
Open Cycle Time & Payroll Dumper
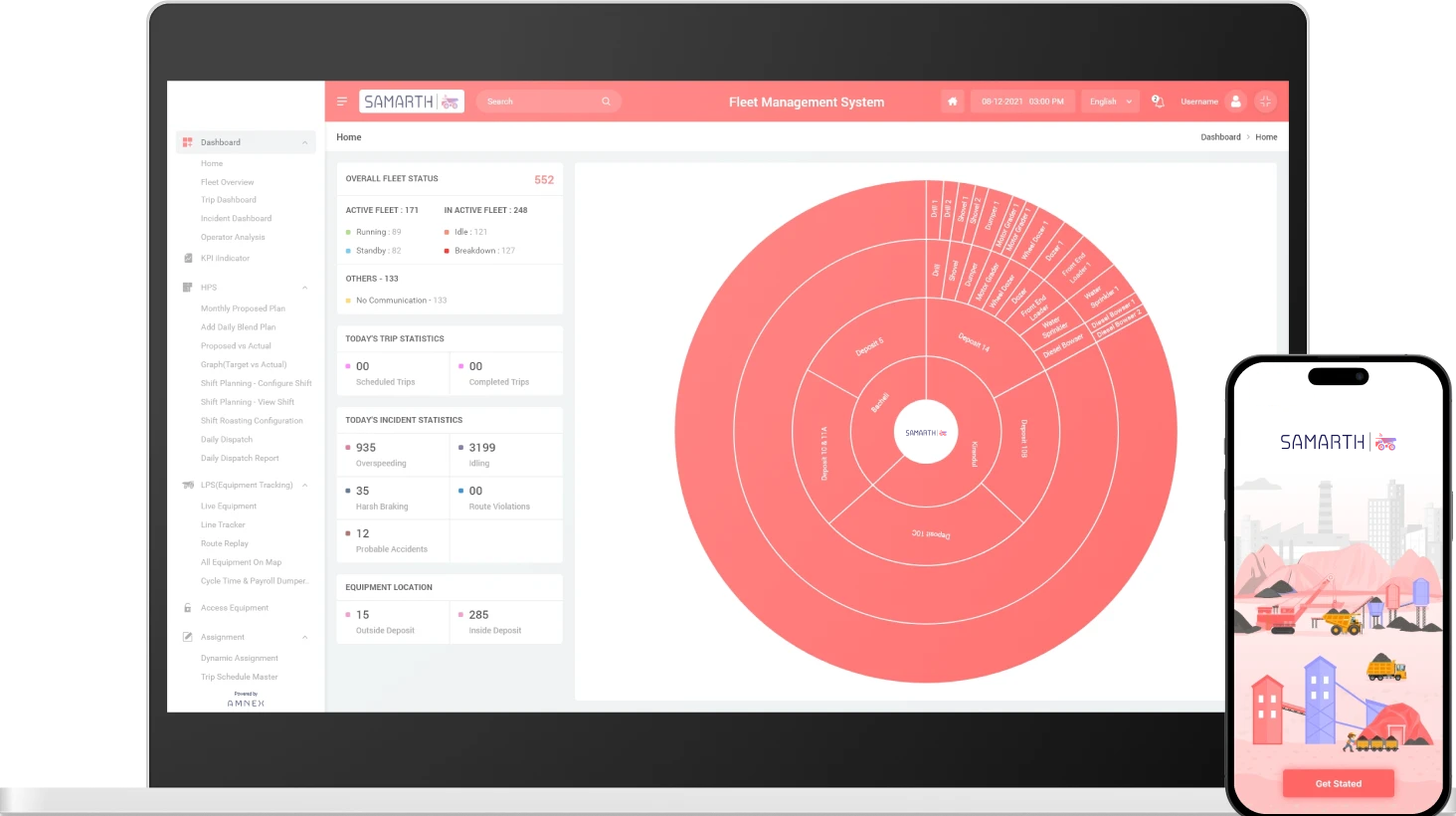click(255, 581)
